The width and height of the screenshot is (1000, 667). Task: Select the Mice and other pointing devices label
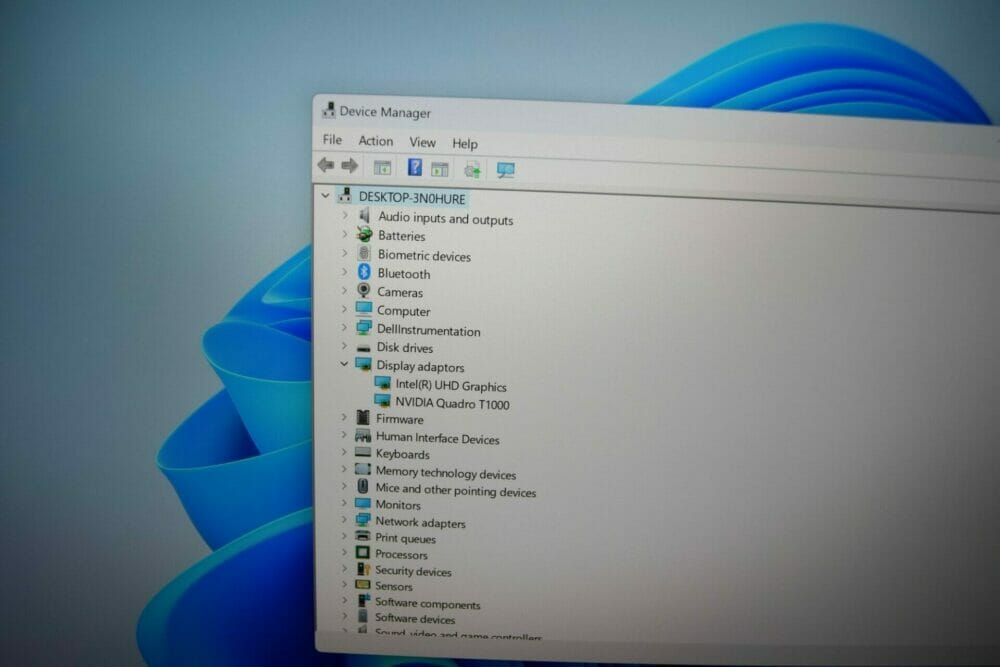tap(455, 490)
